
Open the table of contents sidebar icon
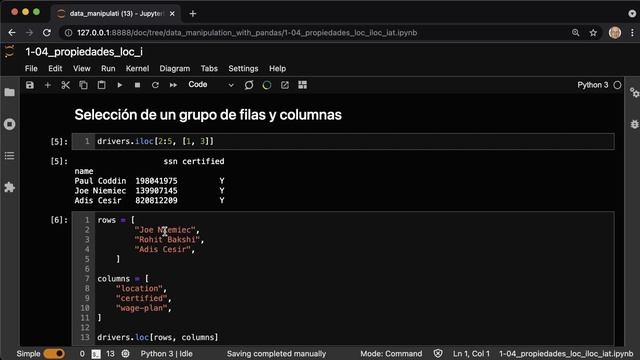click(9, 156)
